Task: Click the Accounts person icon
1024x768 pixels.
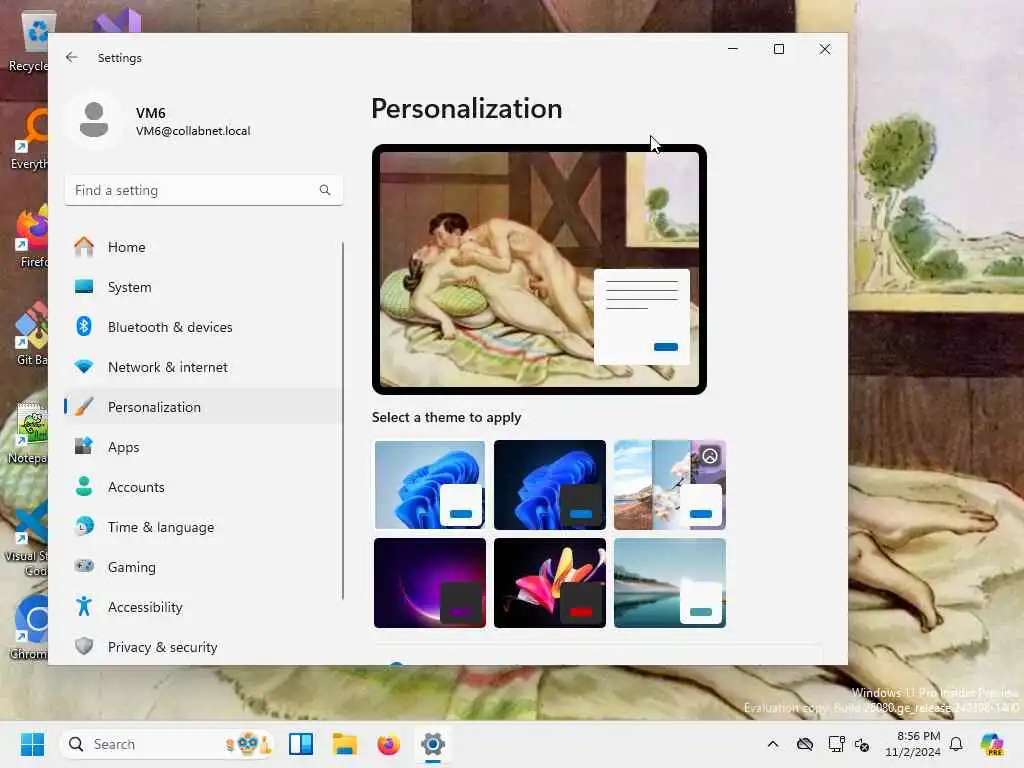Action: click(84, 487)
